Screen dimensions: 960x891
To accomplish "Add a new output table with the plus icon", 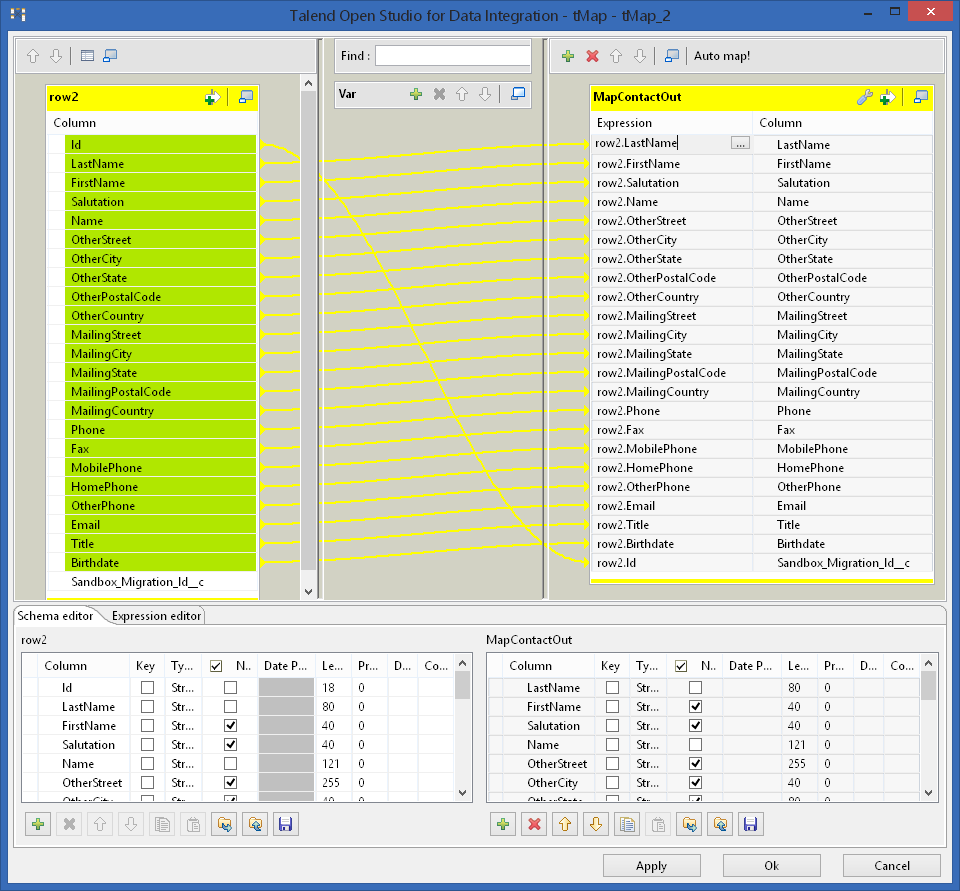I will 568,56.
